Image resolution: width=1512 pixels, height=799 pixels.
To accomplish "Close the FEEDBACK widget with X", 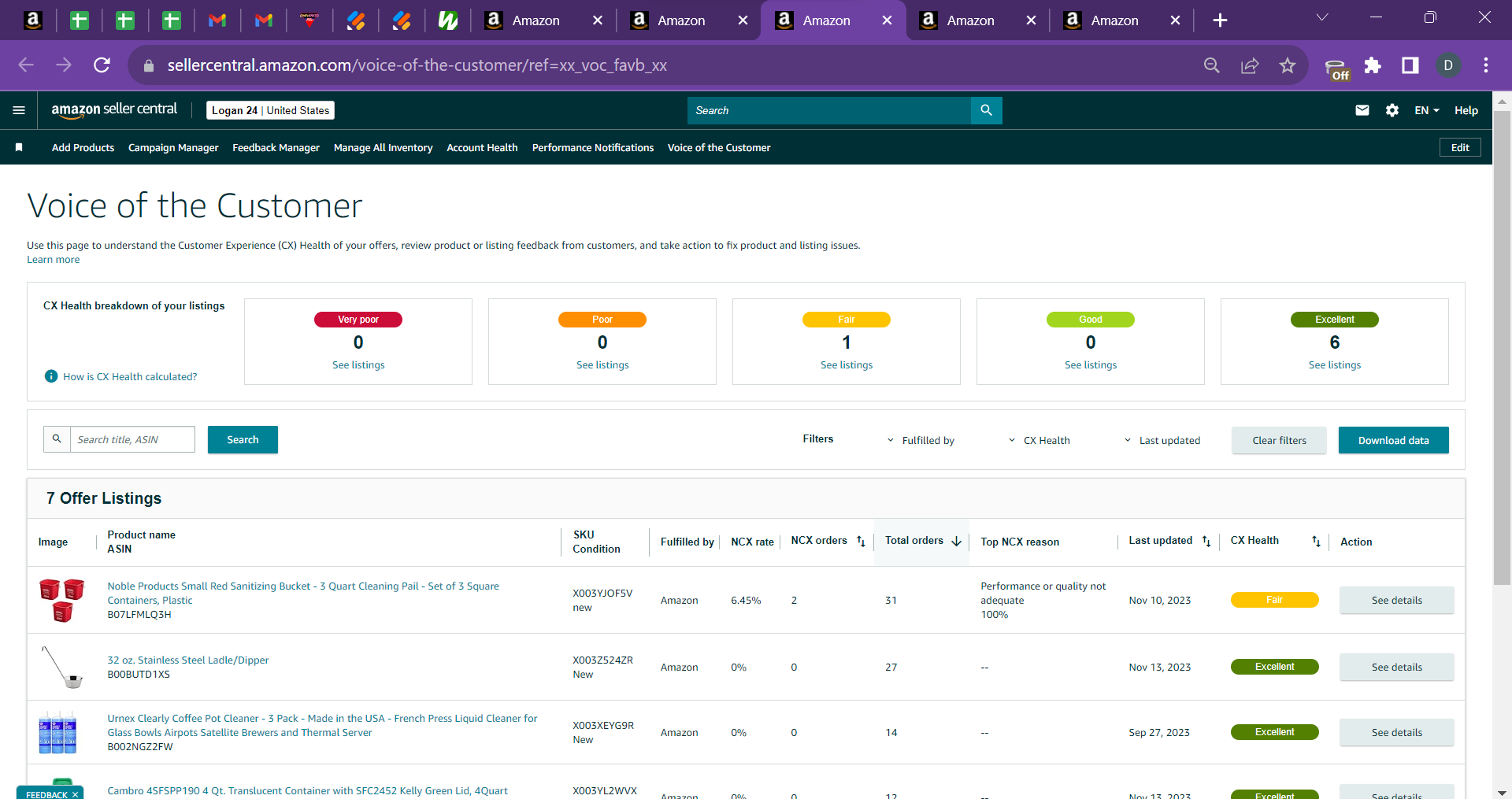I will (x=75, y=794).
